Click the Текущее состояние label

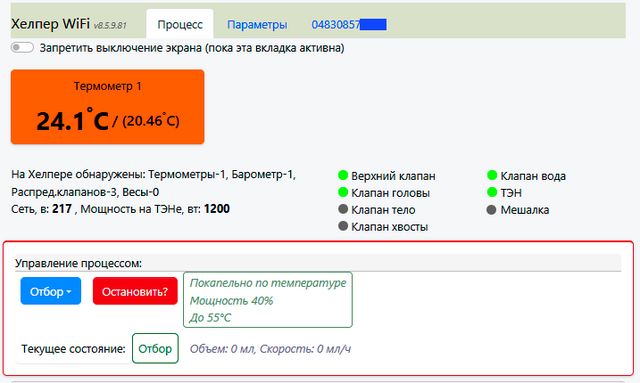tap(73, 349)
